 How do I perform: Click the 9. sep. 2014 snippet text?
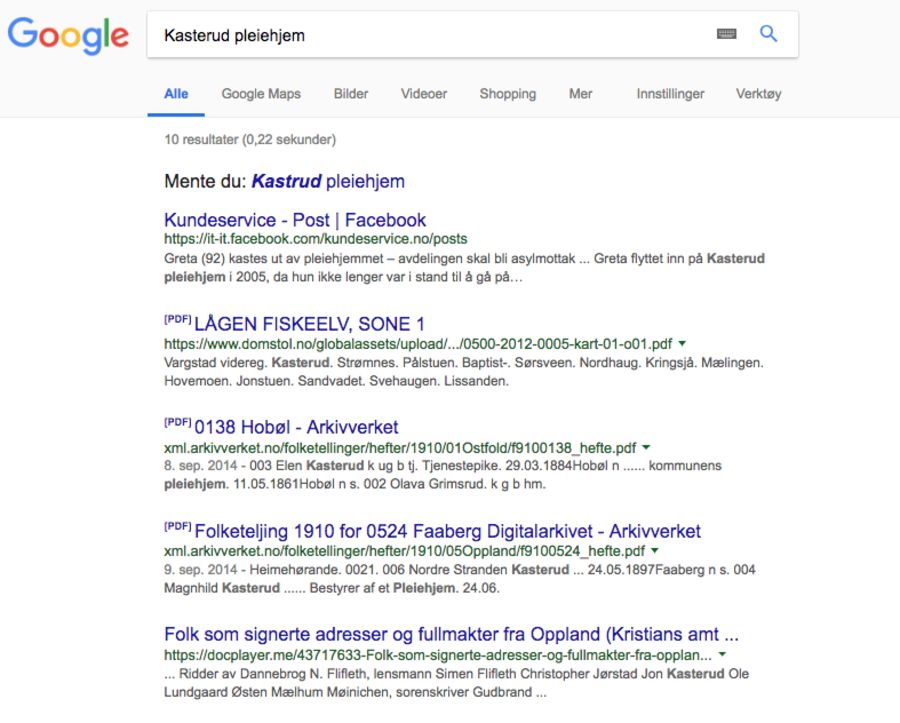(460, 578)
